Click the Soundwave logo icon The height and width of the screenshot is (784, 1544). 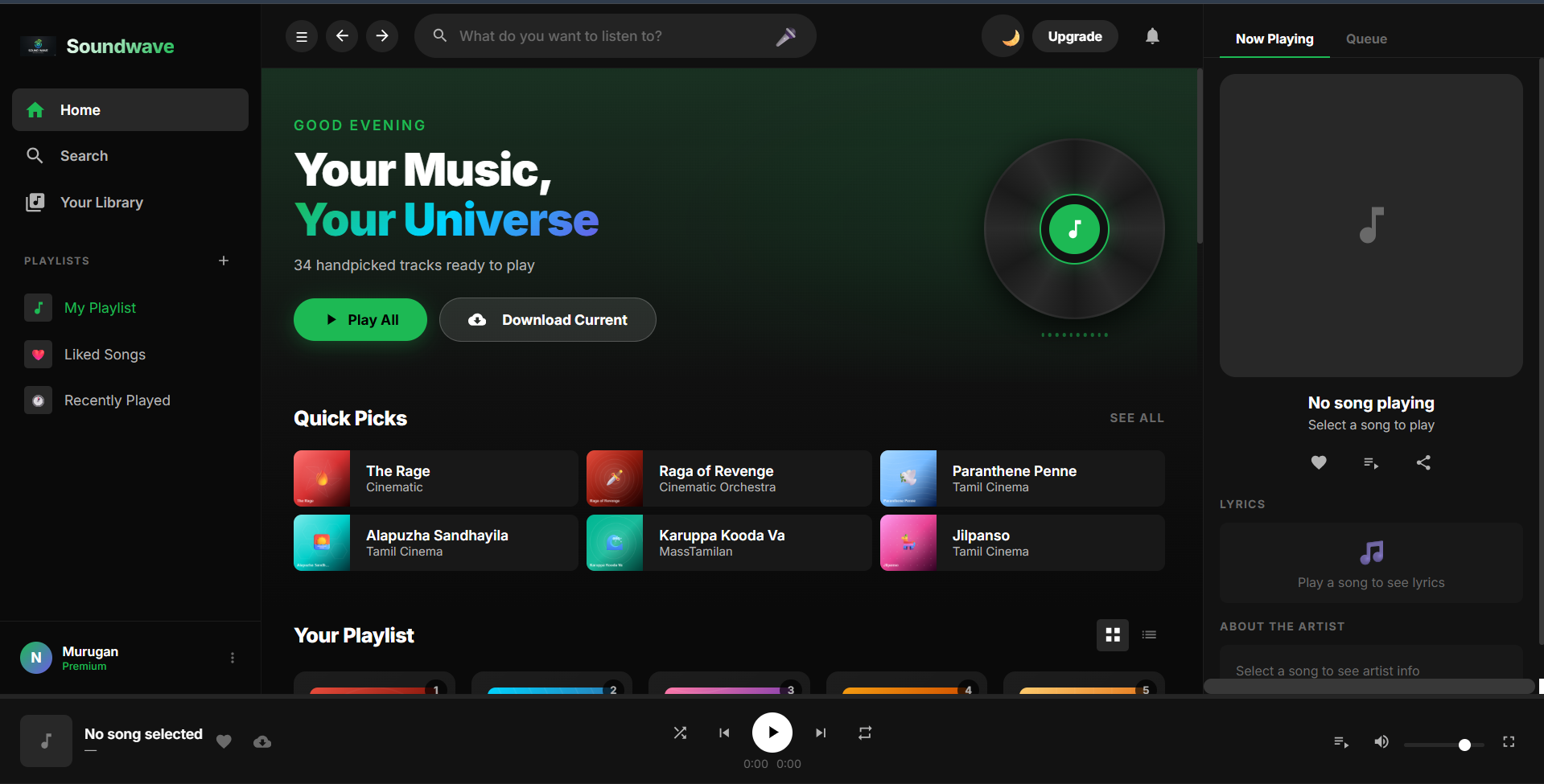coord(38,46)
